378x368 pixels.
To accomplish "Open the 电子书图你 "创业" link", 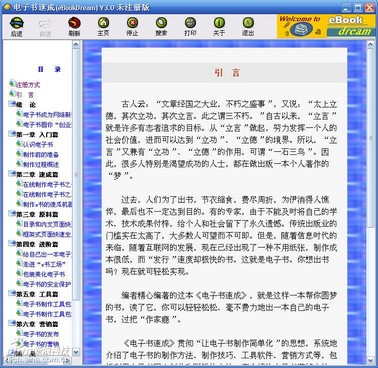I will (47, 125).
